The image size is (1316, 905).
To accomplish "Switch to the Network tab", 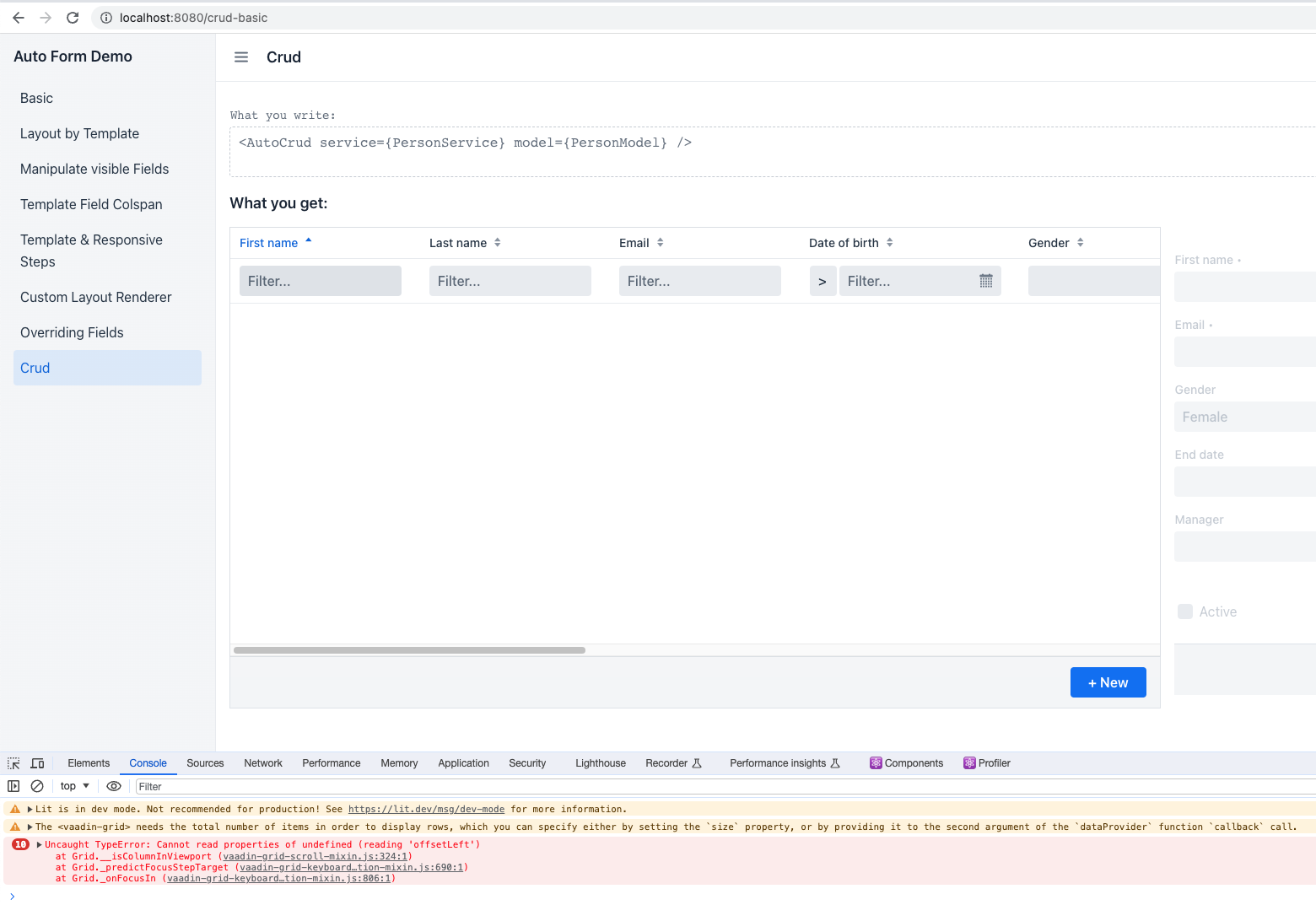I will 262,762.
